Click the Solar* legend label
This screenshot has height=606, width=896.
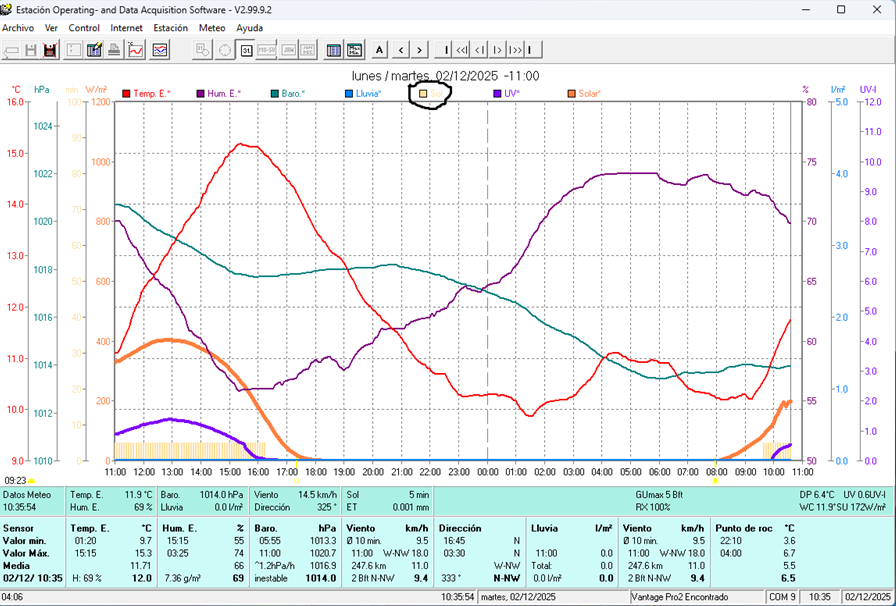coord(590,93)
